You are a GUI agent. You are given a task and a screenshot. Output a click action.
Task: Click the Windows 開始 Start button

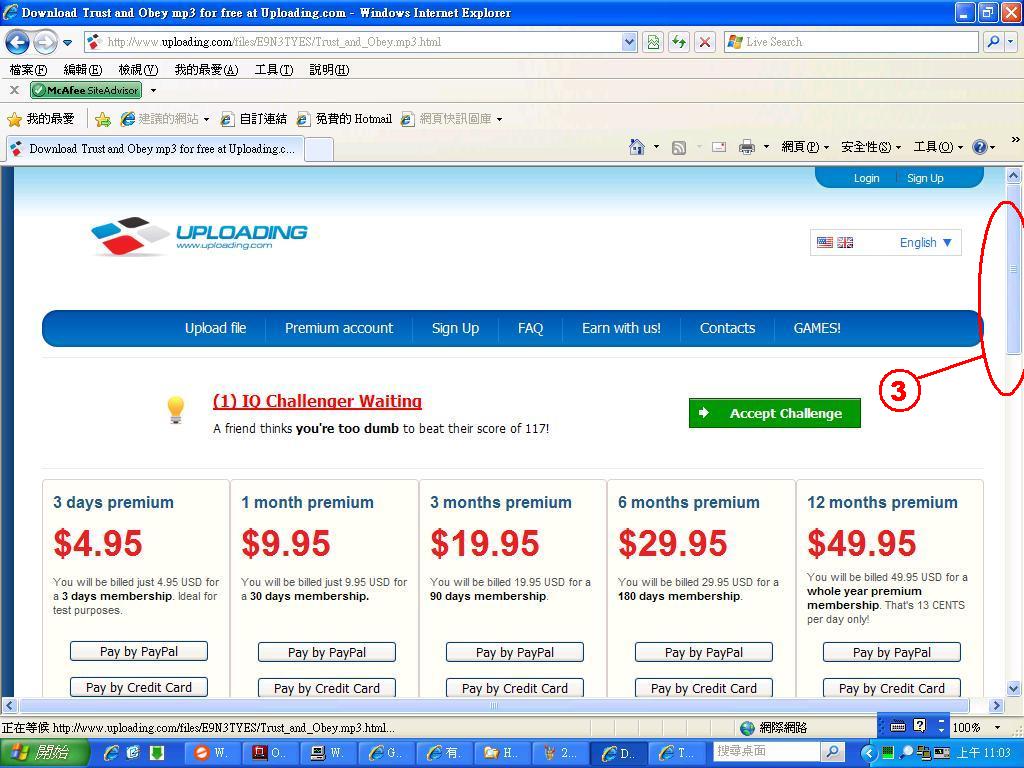tap(44, 753)
